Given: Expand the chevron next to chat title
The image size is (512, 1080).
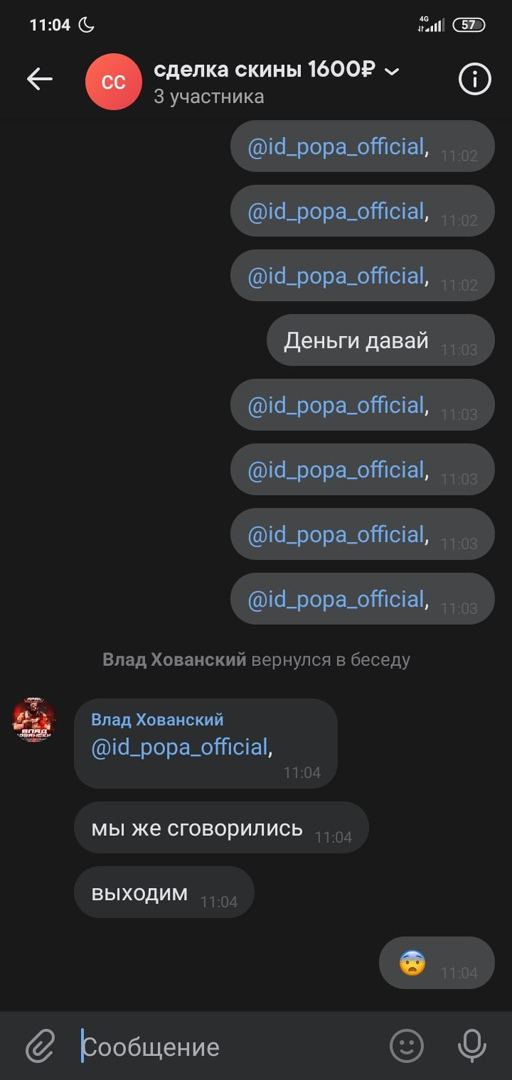Looking at the screenshot, I should click(x=391, y=71).
